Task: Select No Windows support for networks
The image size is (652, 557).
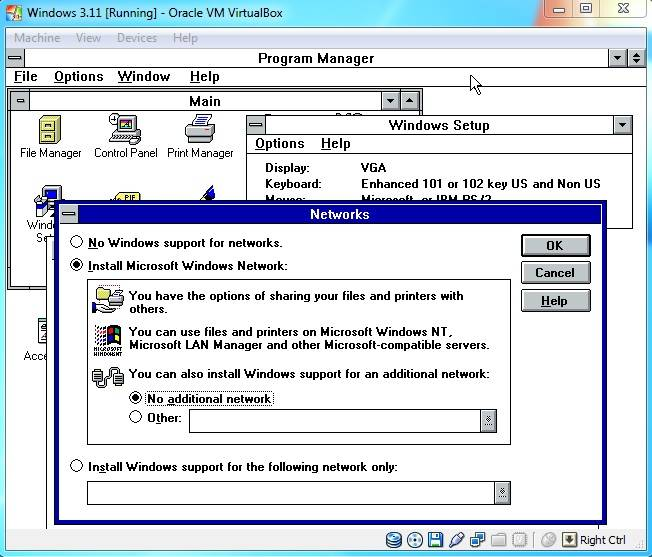Action: coord(77,242)
